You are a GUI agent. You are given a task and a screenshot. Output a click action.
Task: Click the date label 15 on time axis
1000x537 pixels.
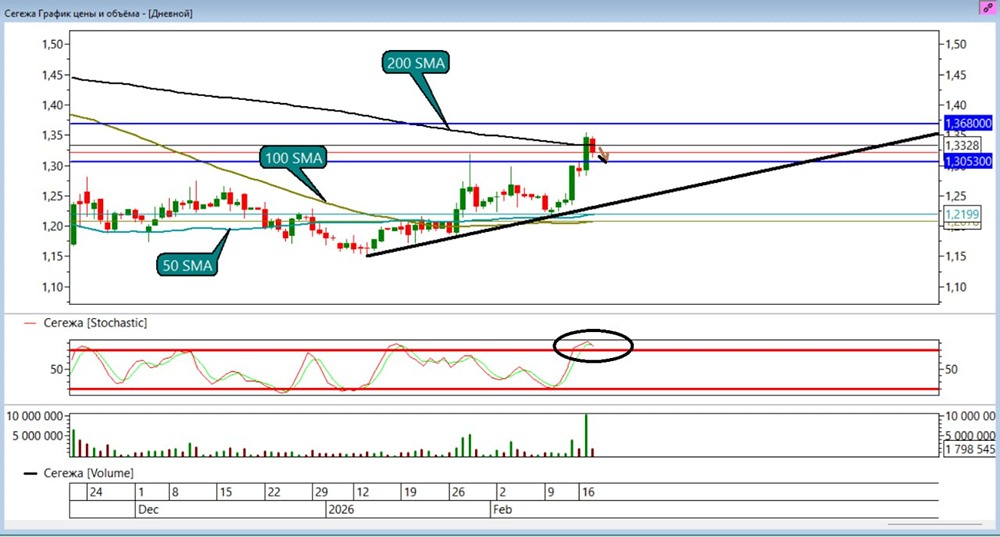[225, 492]
